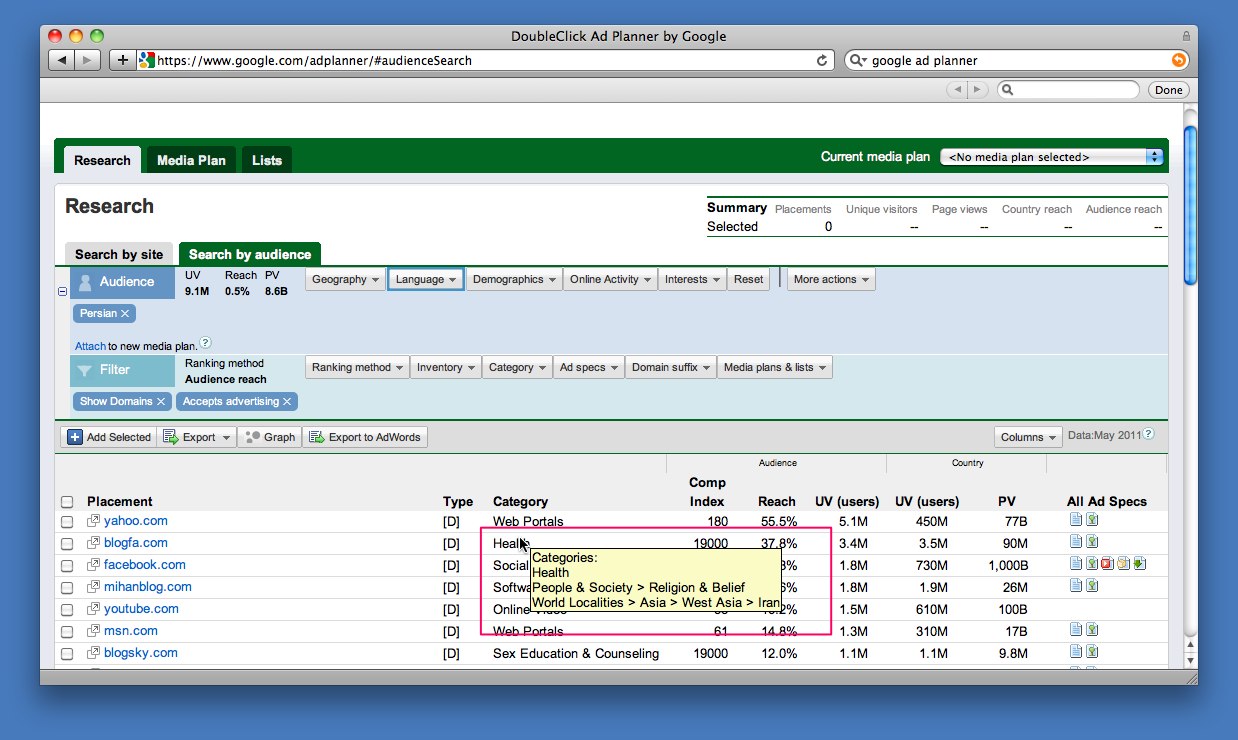The image size is (1238, 740).
Task: Open the Ranking method dropdown
Action: (358, 368)
